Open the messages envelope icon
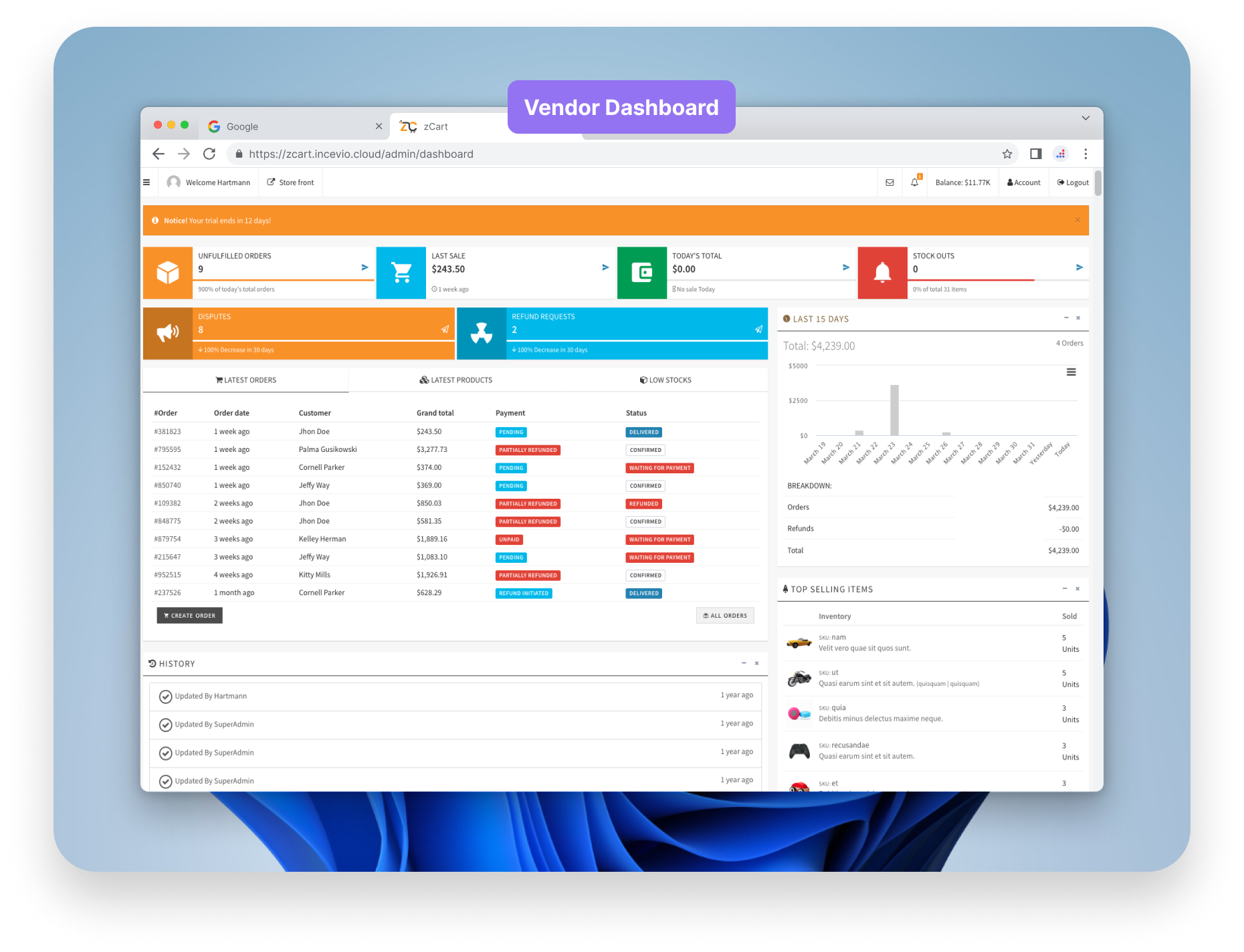The width and height of the screenshot is (1244, 952). coord(890,183)
